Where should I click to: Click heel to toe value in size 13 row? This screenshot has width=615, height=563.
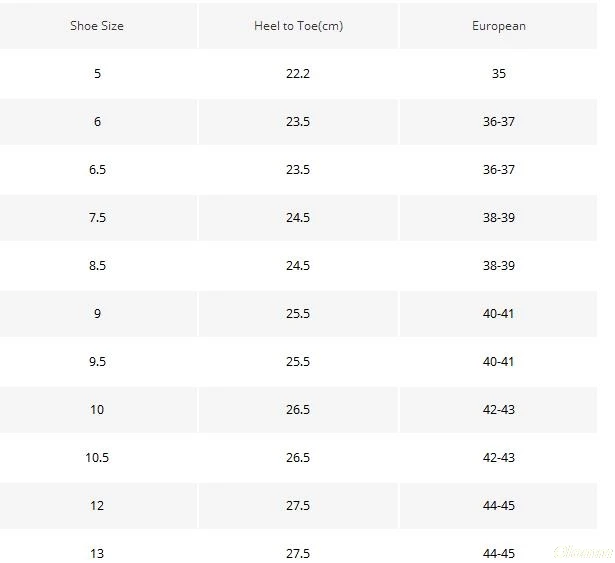click(x=298, y=553)
